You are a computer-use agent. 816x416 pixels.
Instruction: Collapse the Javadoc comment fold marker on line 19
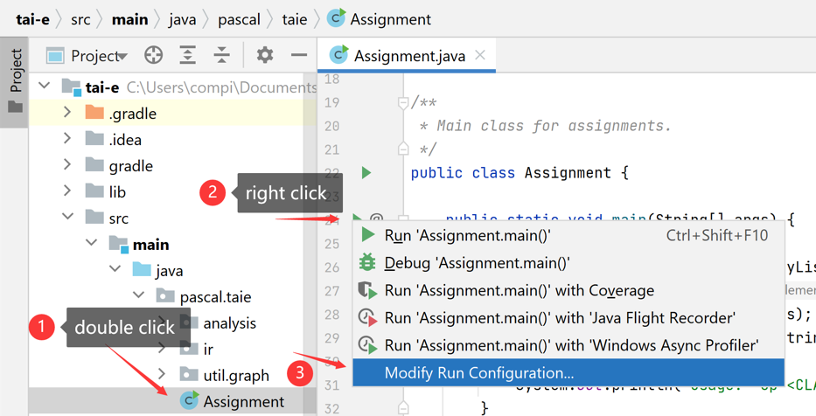coord(403,103)
